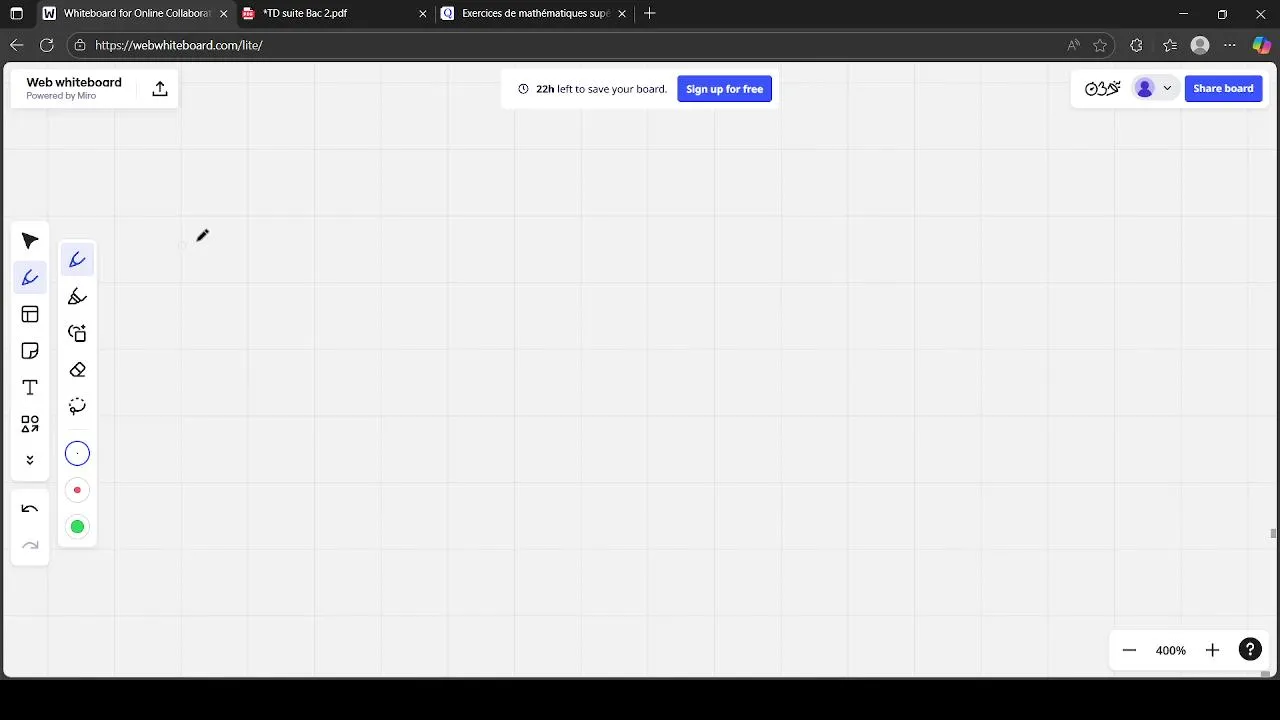Open the timer reactions icons
Viewport: 1280px width, 720px height.
click(x=1102, y=88)
